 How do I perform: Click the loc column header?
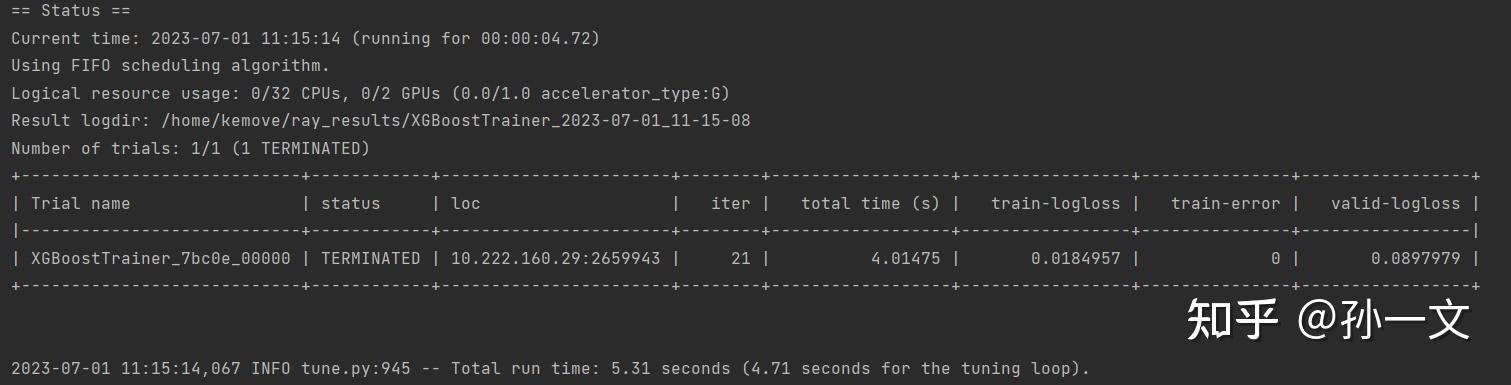tap(466, 203)
